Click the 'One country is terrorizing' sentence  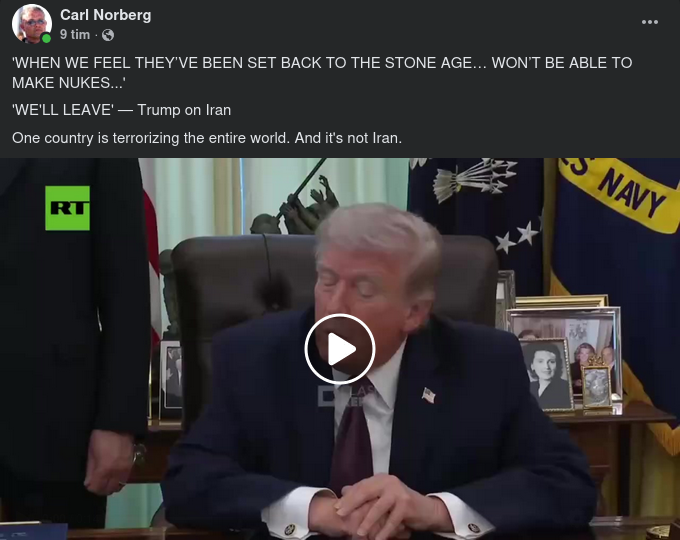click(207, 138)
